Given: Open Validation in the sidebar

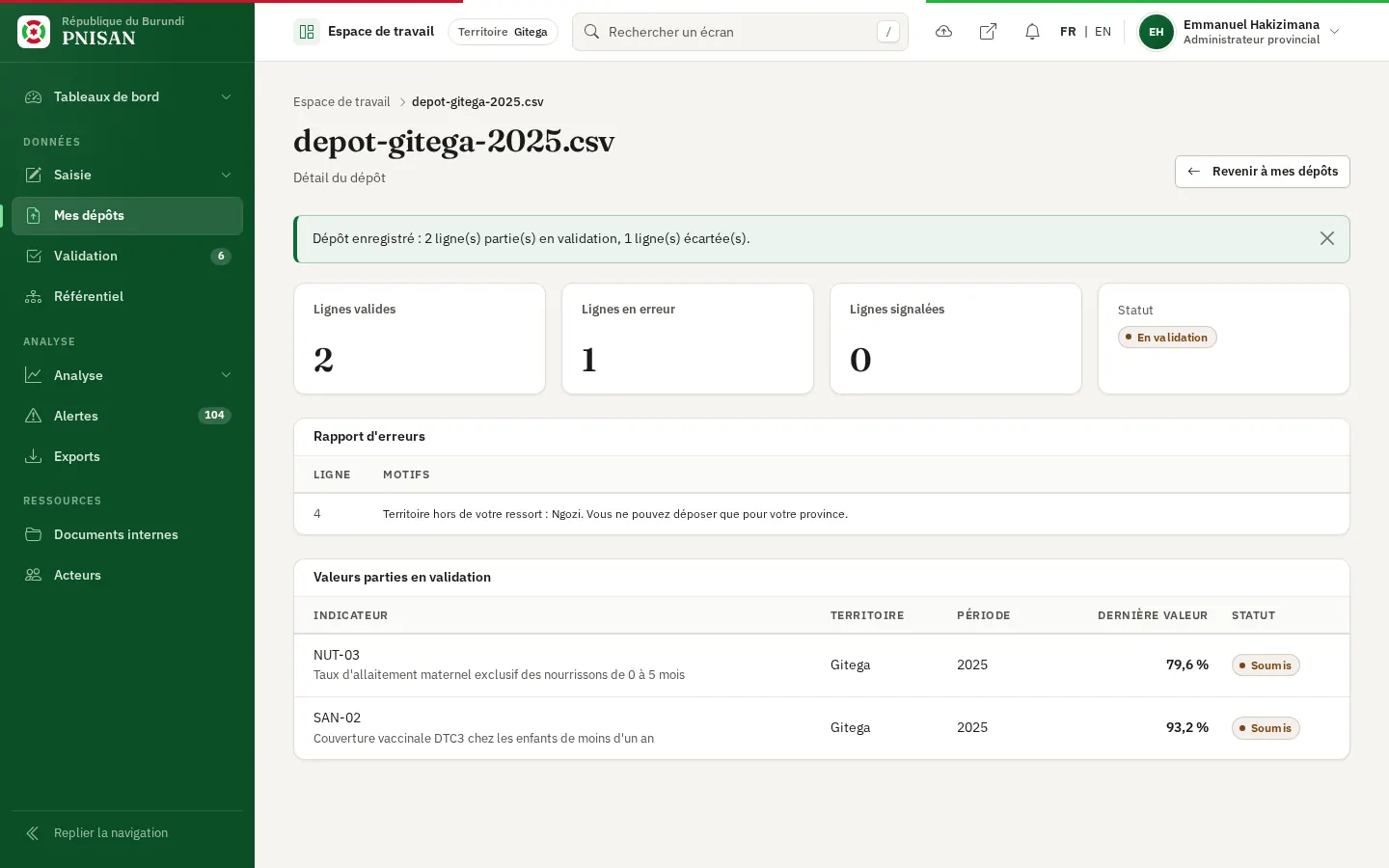Looking at the screenshot, I should point(127,256).
